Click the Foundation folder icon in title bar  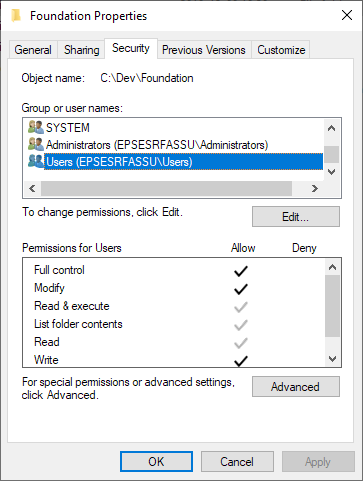16,16
